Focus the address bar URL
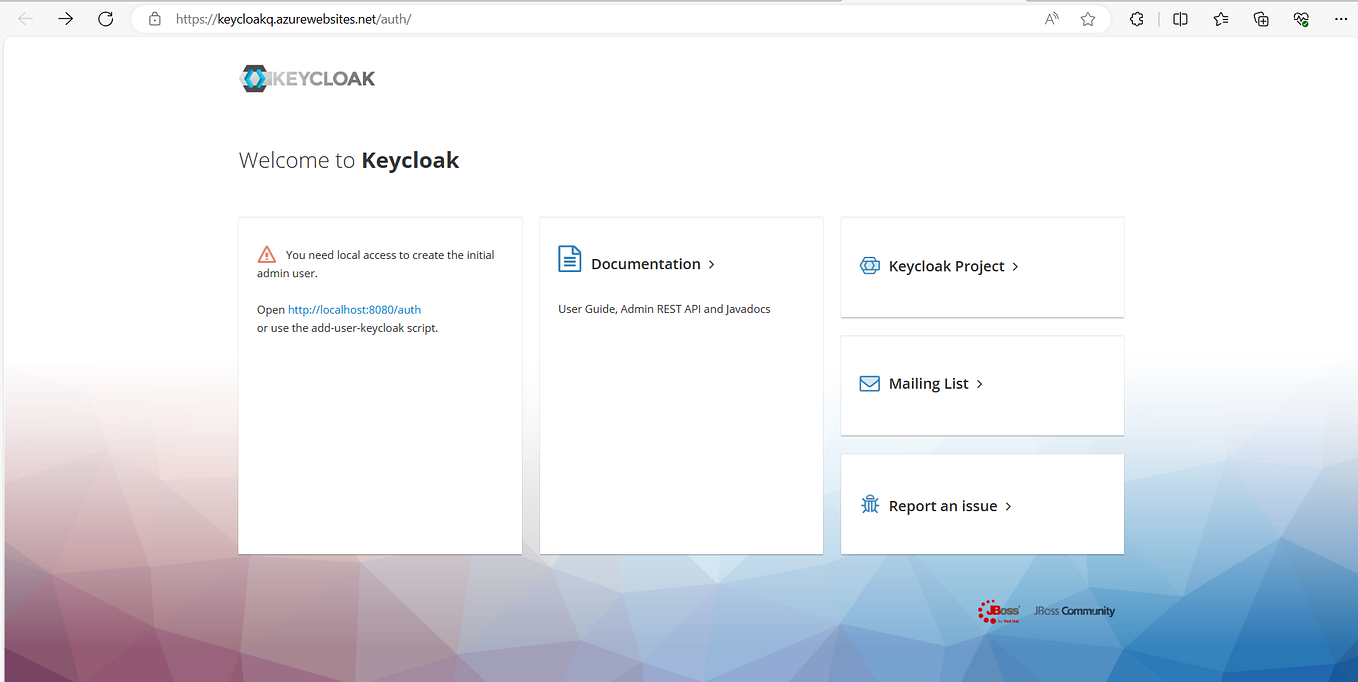 (x=293, y=19)
